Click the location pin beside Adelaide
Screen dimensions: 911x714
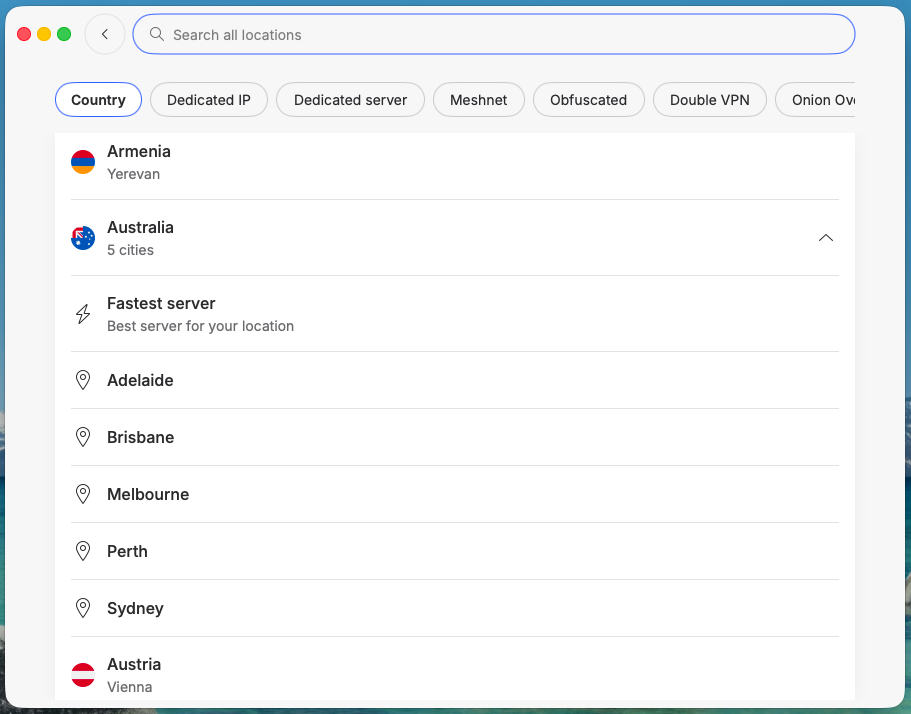pos(83,381)
